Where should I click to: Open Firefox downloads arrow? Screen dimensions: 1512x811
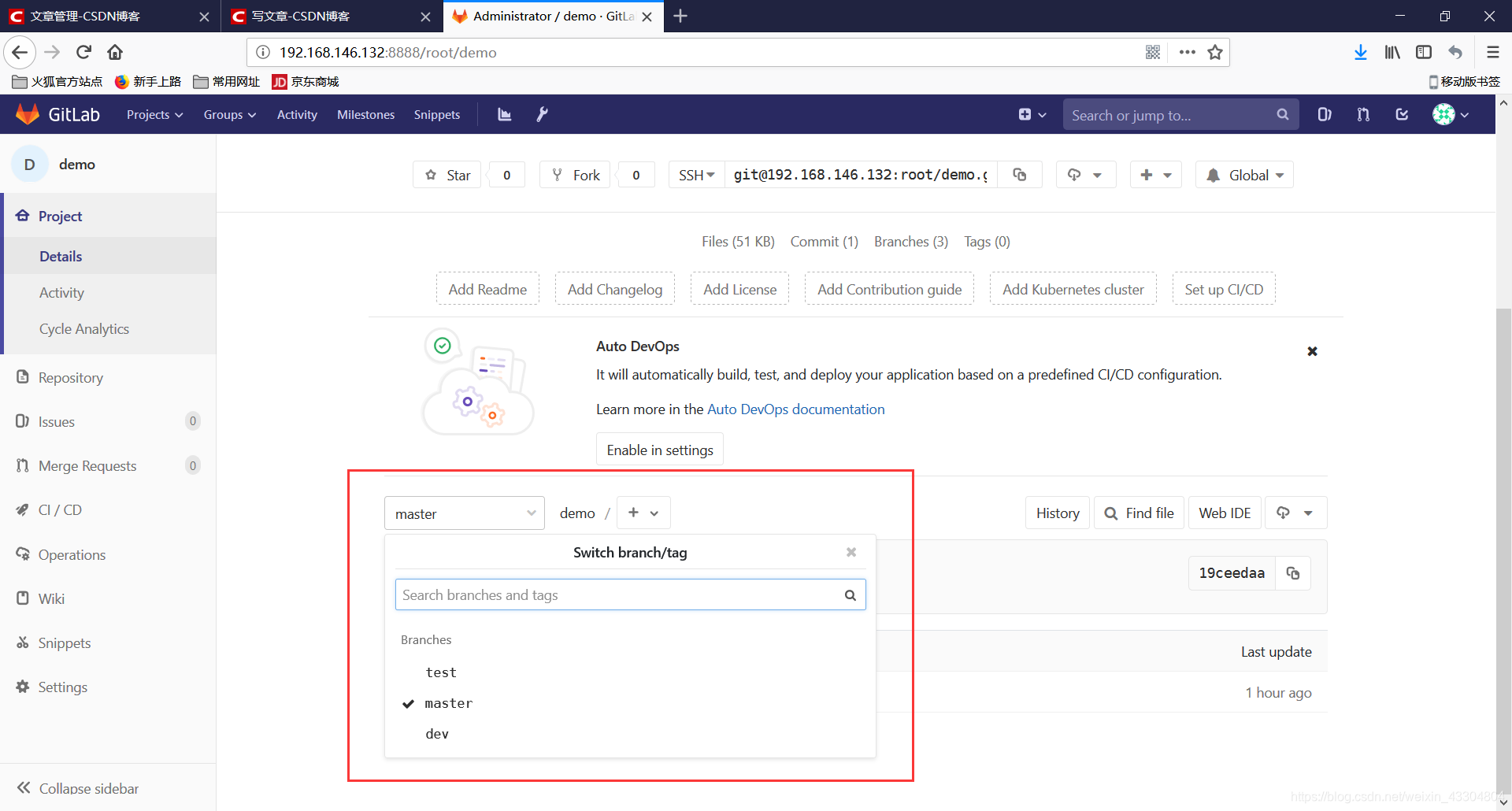tap(1360, 52)
